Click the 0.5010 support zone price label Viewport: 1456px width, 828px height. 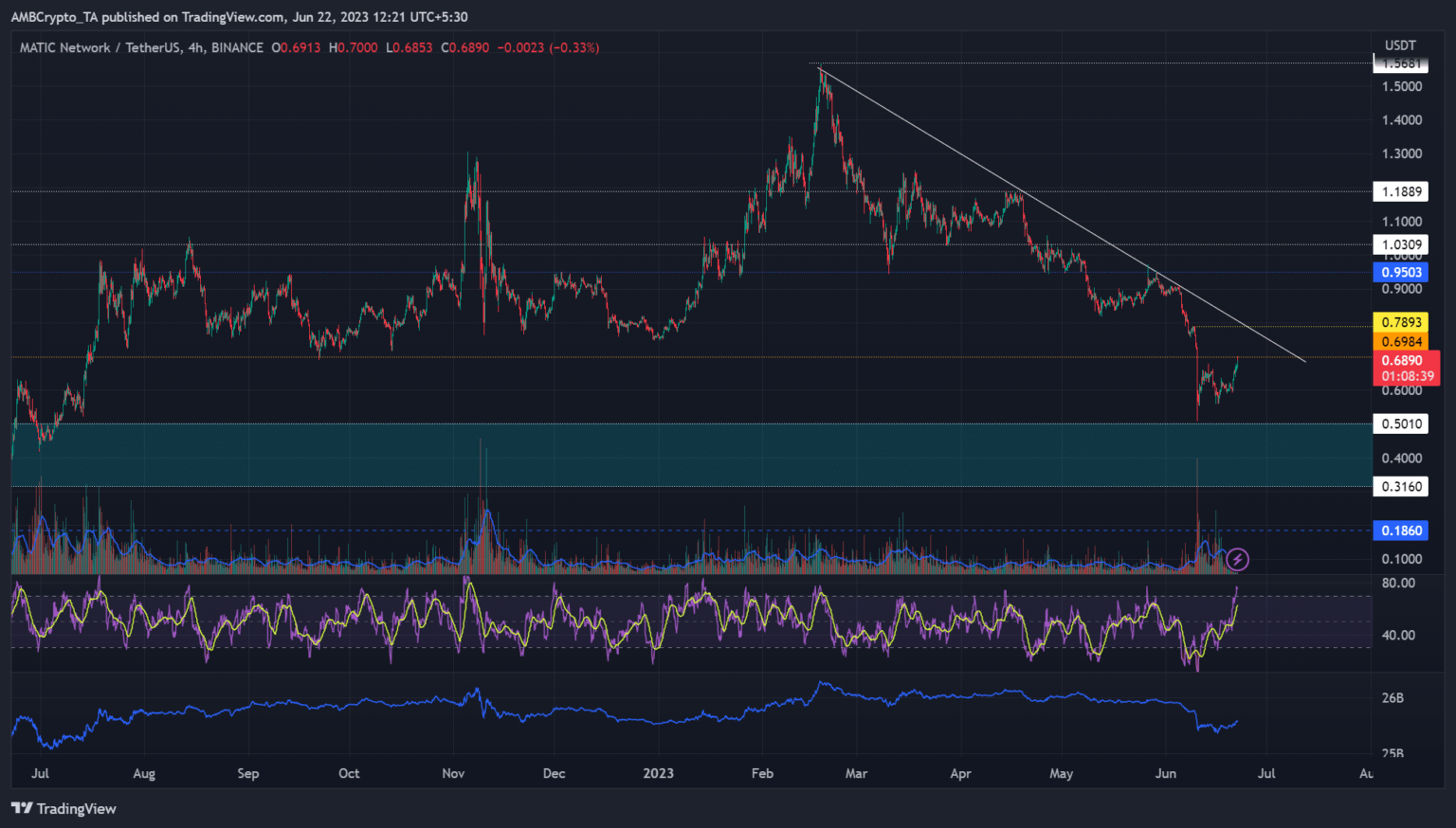pyautogui.click(x=1401, y=423)
